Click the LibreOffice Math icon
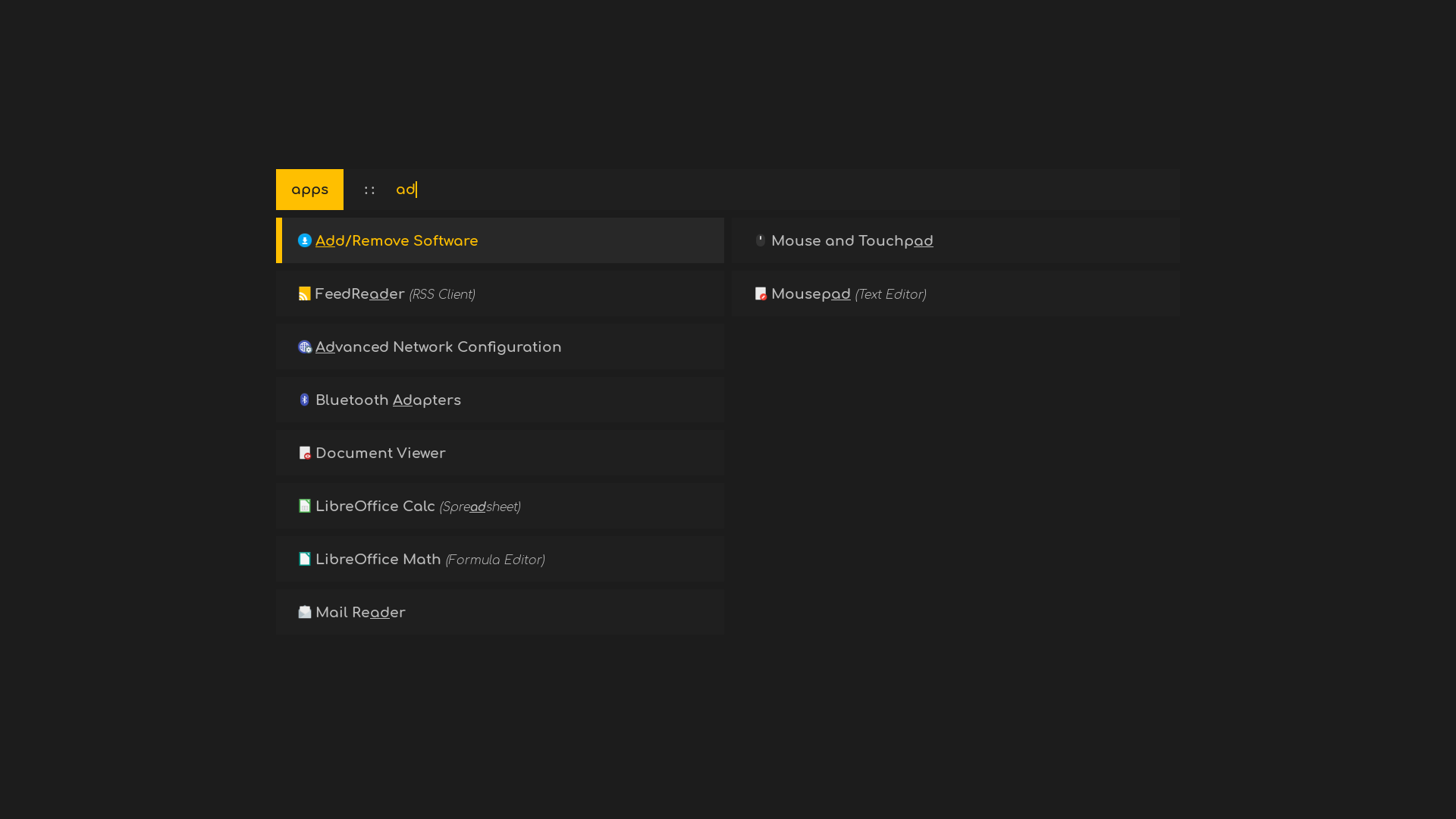The image size is (1456, 819). point(305,559)
